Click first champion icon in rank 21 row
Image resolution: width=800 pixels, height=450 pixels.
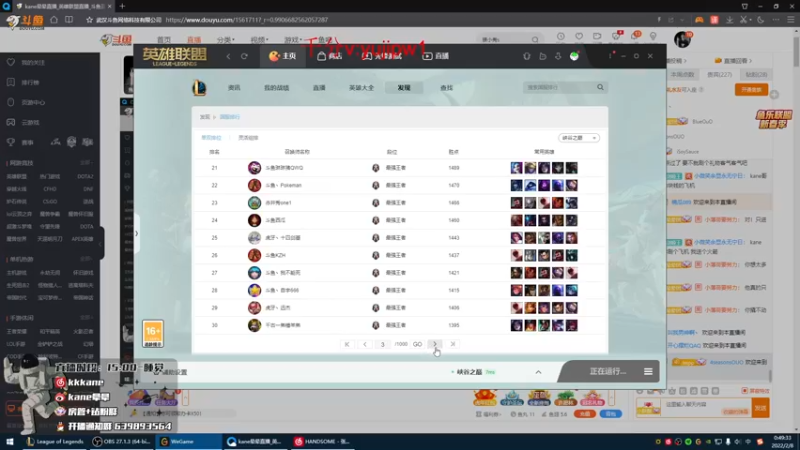pyautogui.click(x=516, y=167)
